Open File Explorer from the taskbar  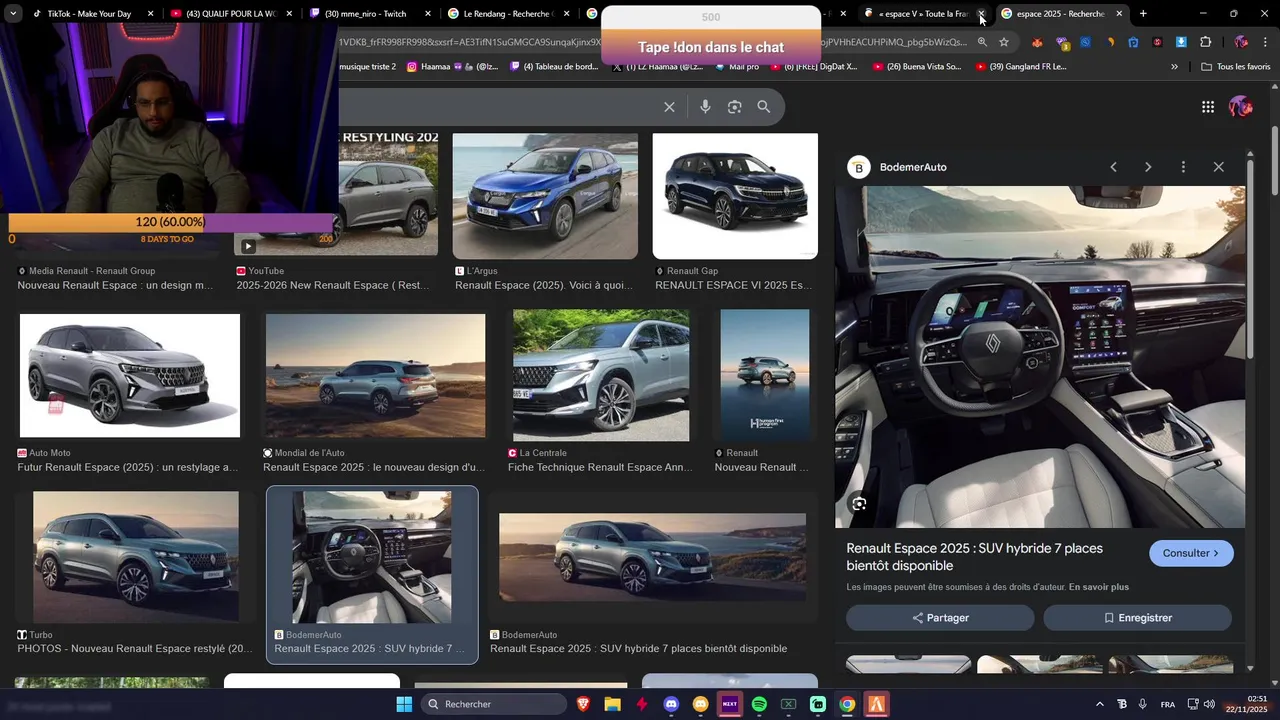(x=612, y=704)
